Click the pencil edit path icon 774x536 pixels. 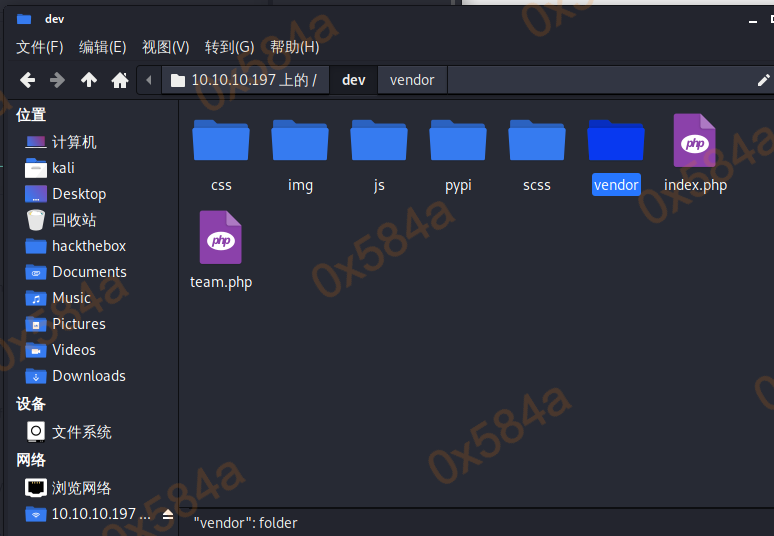tap(763, 80)
